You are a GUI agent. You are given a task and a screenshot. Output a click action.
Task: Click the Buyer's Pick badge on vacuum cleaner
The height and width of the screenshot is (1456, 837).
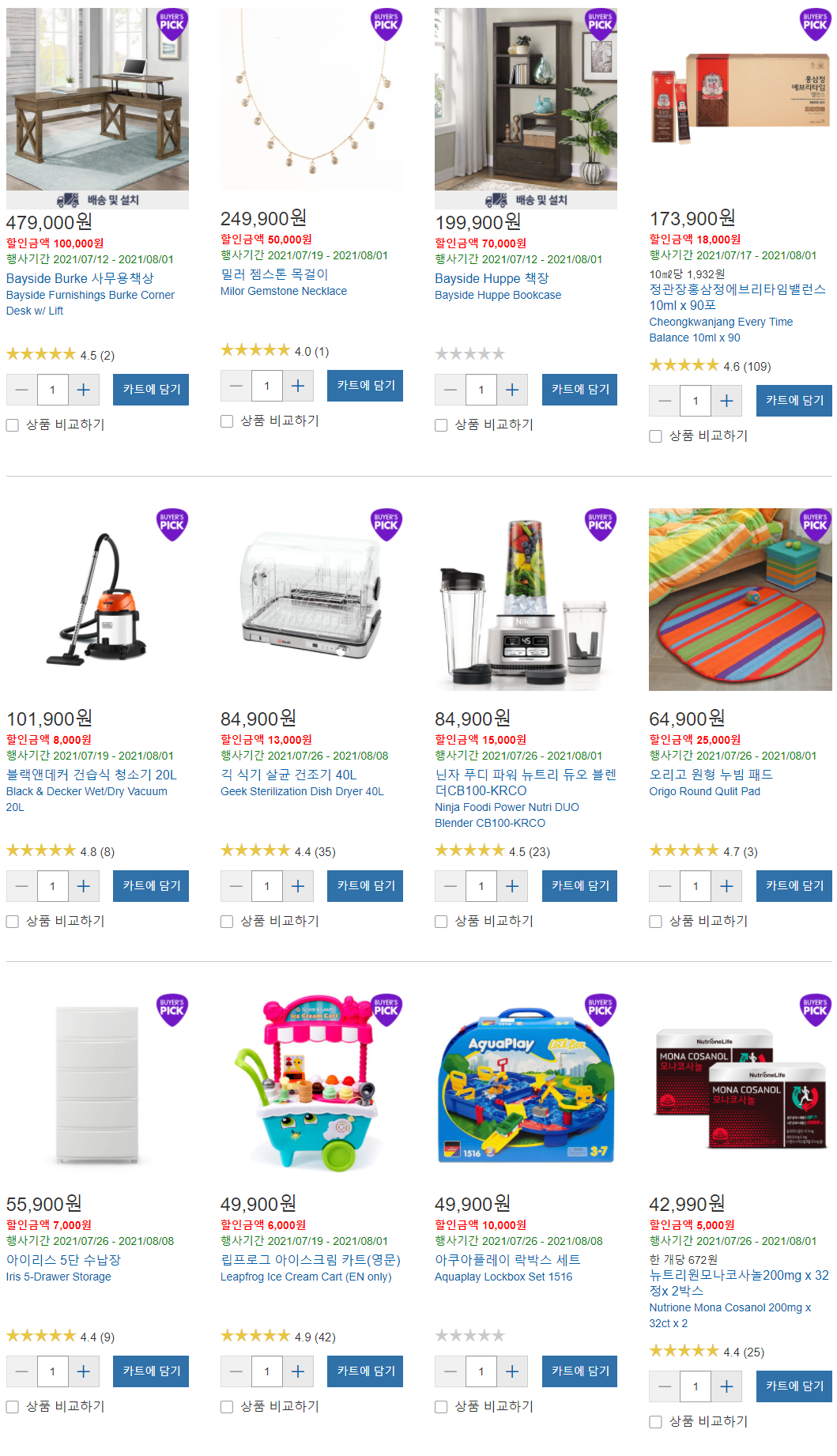[172, 525]
